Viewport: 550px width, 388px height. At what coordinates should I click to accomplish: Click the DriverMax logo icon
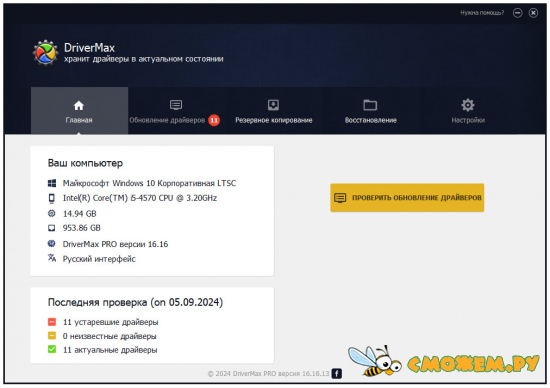point(46,53)
